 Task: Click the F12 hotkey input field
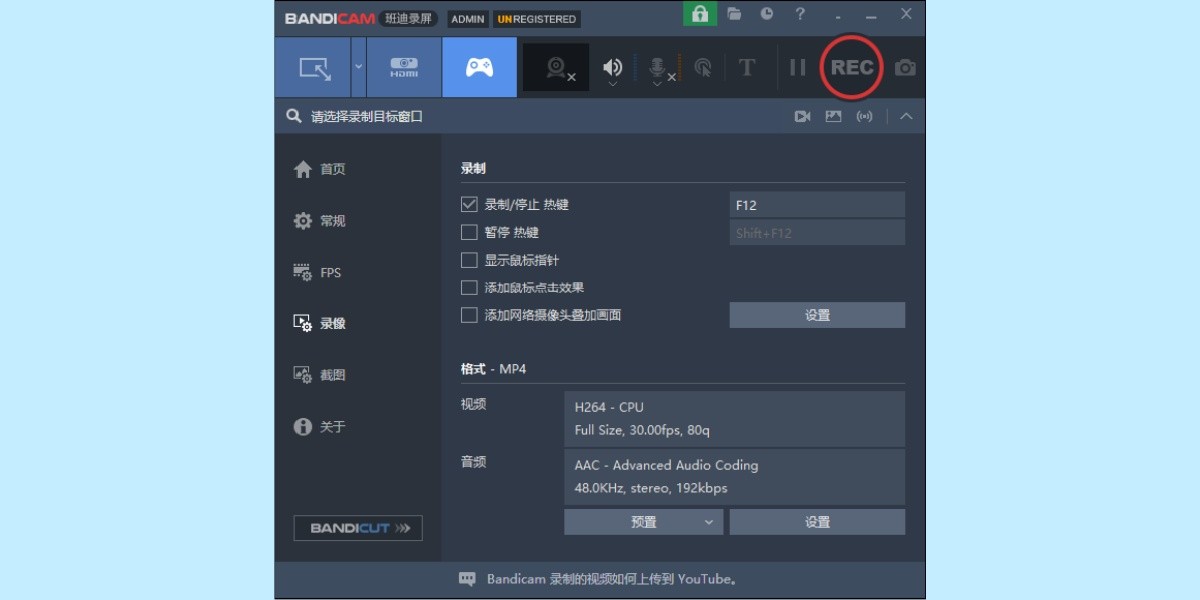coord(817,204)
